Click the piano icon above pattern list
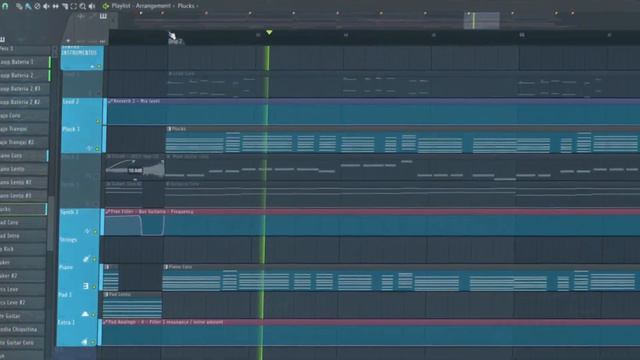640x360 pixels. 2,39
